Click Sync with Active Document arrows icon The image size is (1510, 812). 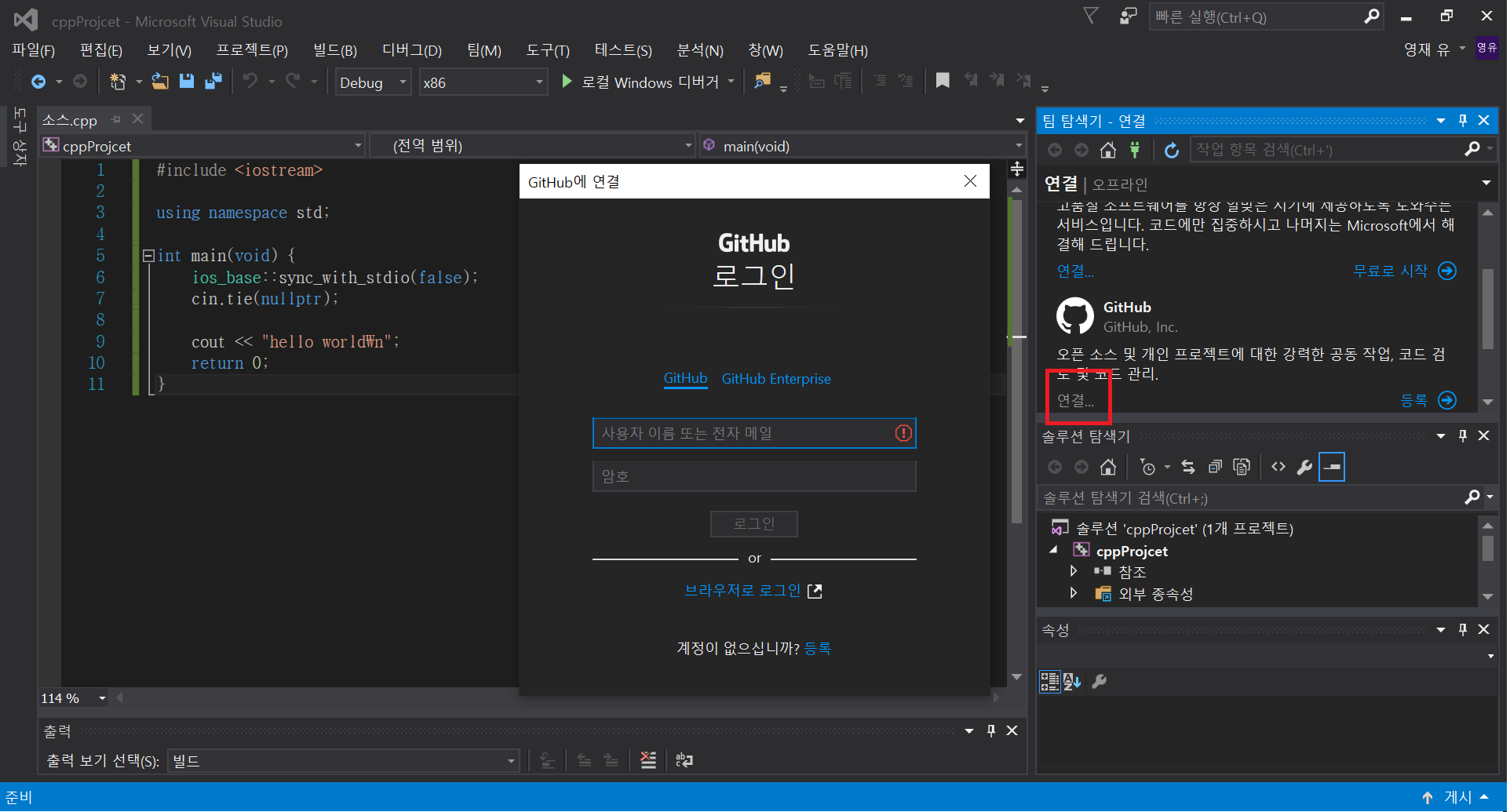1188,468
